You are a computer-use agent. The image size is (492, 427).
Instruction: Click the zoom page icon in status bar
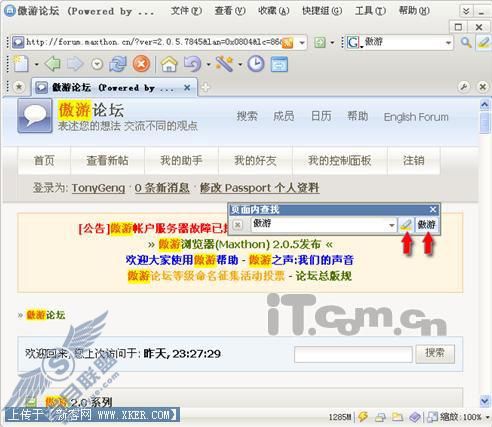pos(432,417)
